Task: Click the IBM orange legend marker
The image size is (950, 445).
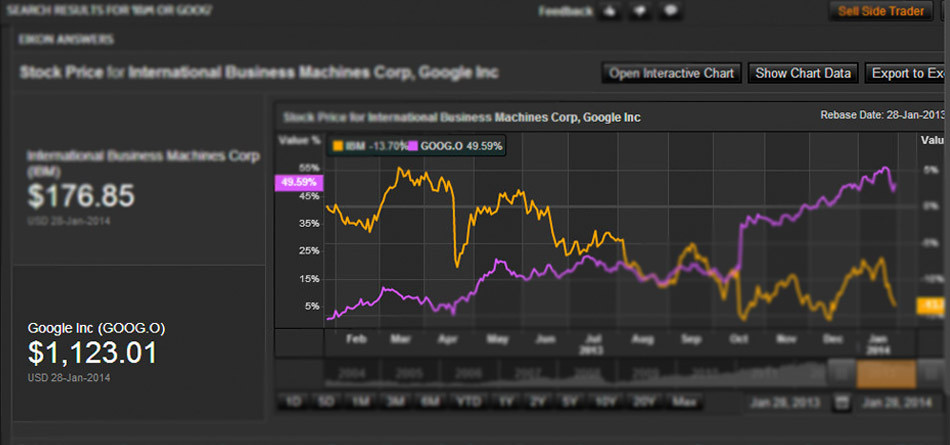Action: [x=338, y=146]
